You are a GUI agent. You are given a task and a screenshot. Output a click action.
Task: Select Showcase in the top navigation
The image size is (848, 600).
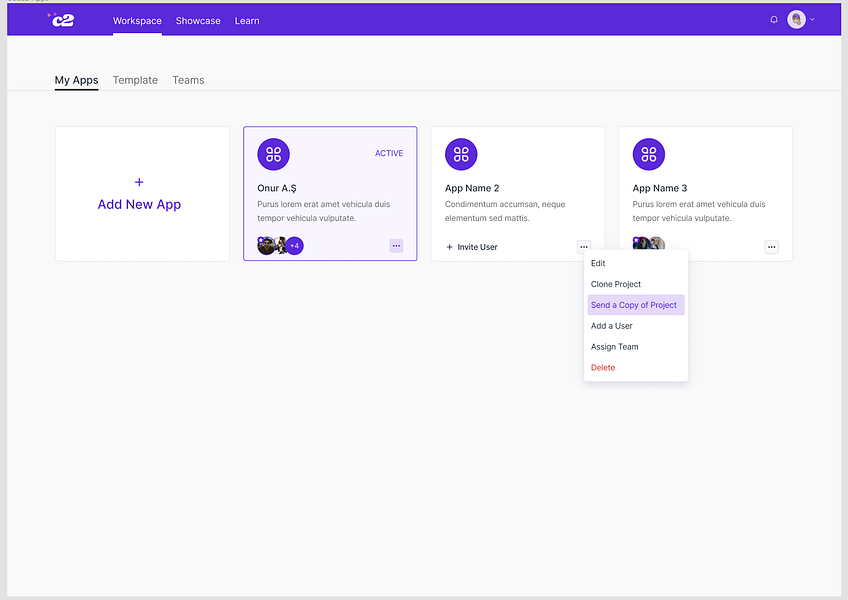coord(198,20)
